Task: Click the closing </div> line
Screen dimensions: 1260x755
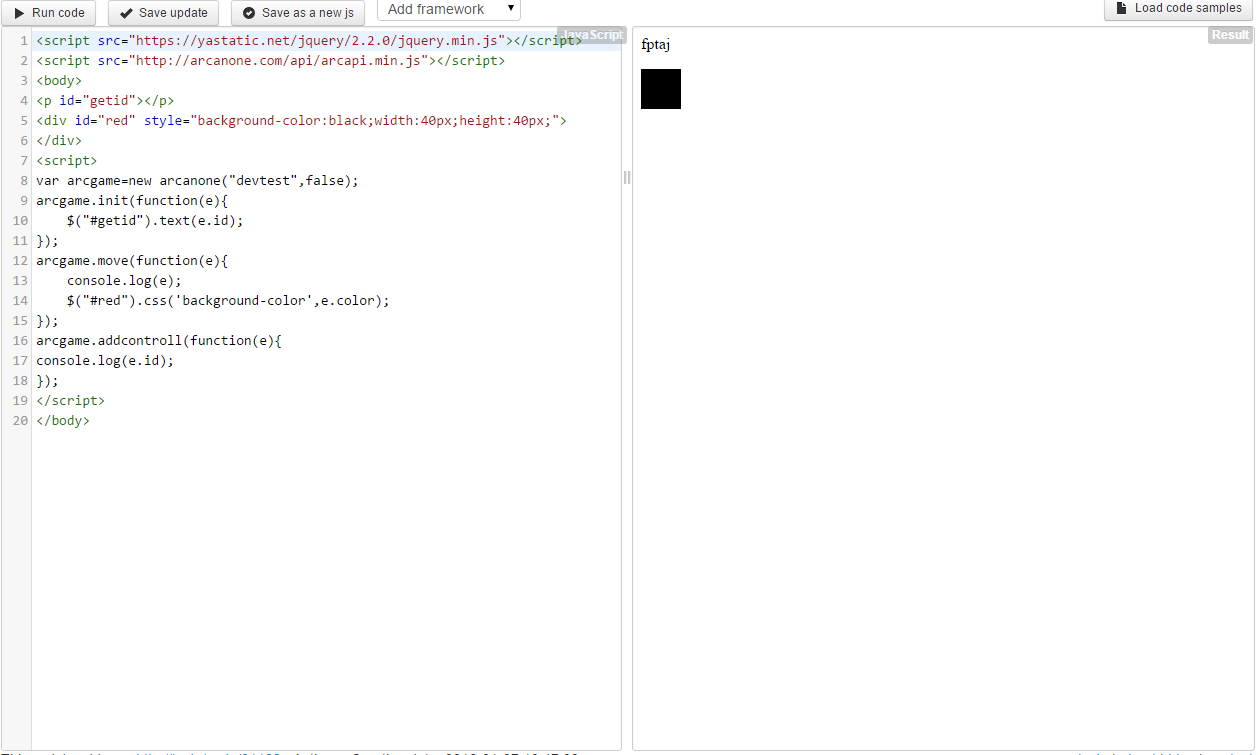Action: point(59,141)
